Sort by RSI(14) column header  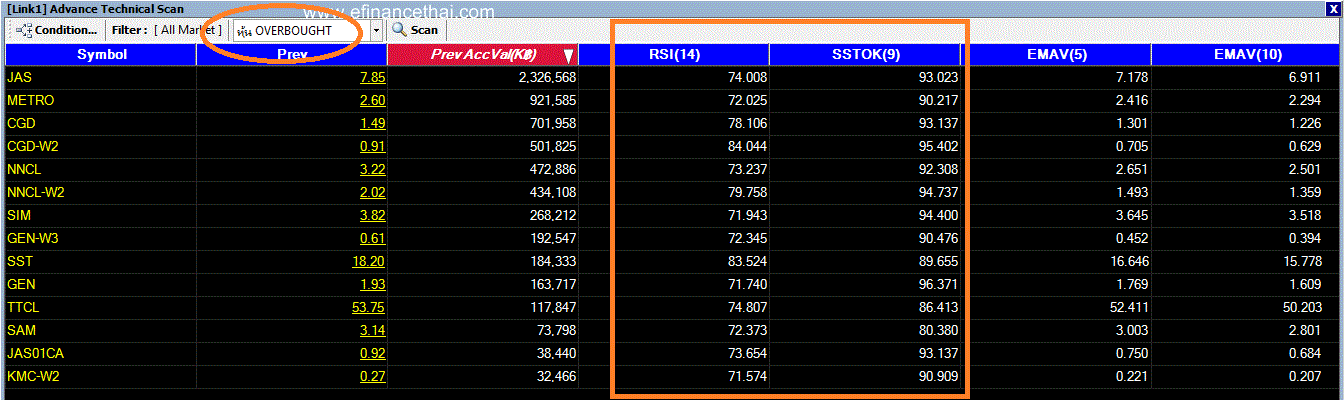674,54
